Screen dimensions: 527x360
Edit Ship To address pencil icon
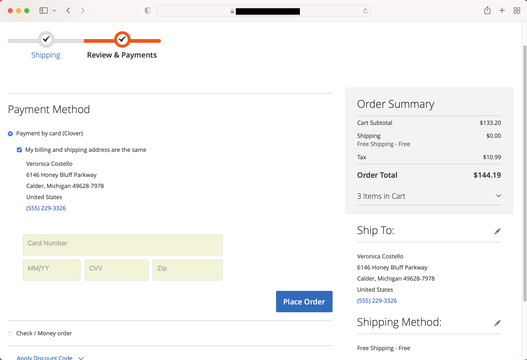(497, 231)
